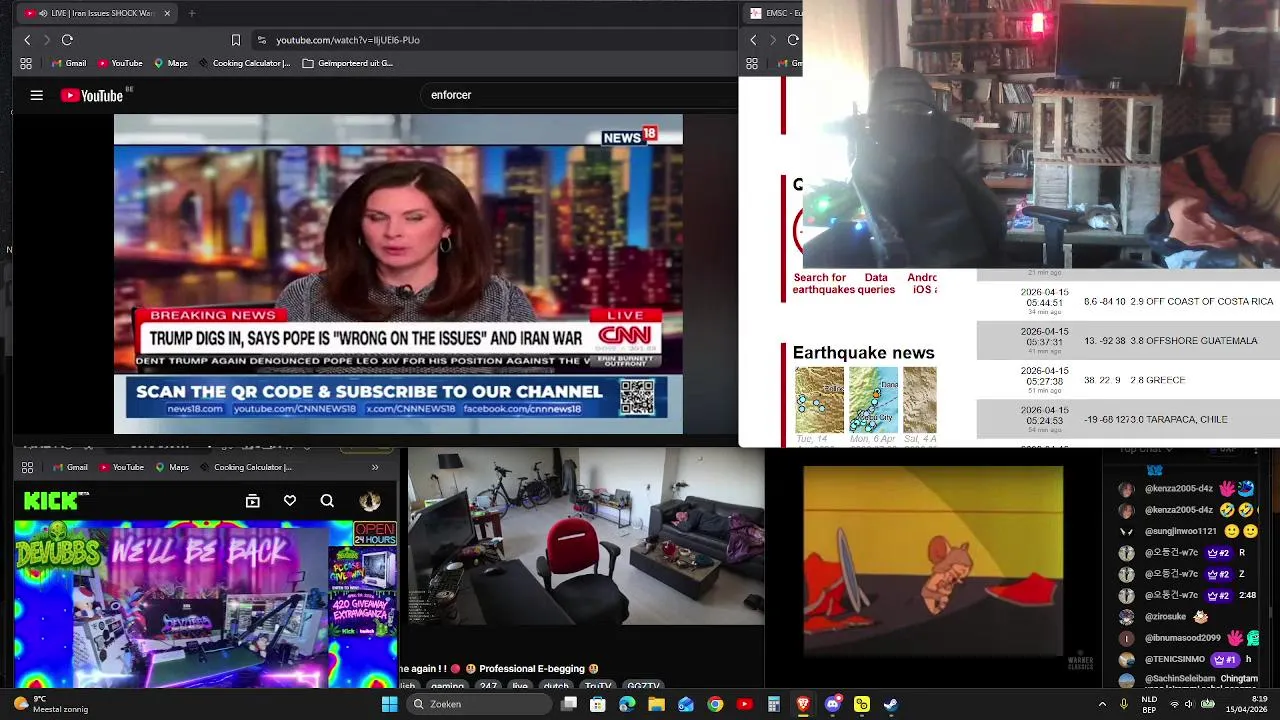
Task: Click the 'GREECE' earthquake row
Action: tap(1128, 380)
